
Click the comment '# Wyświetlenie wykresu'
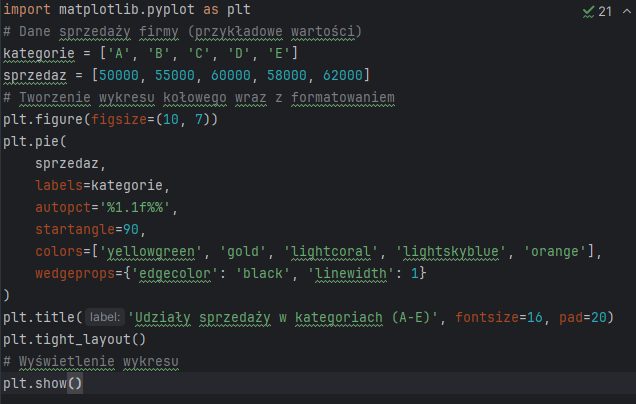click(x=95, y=360)
